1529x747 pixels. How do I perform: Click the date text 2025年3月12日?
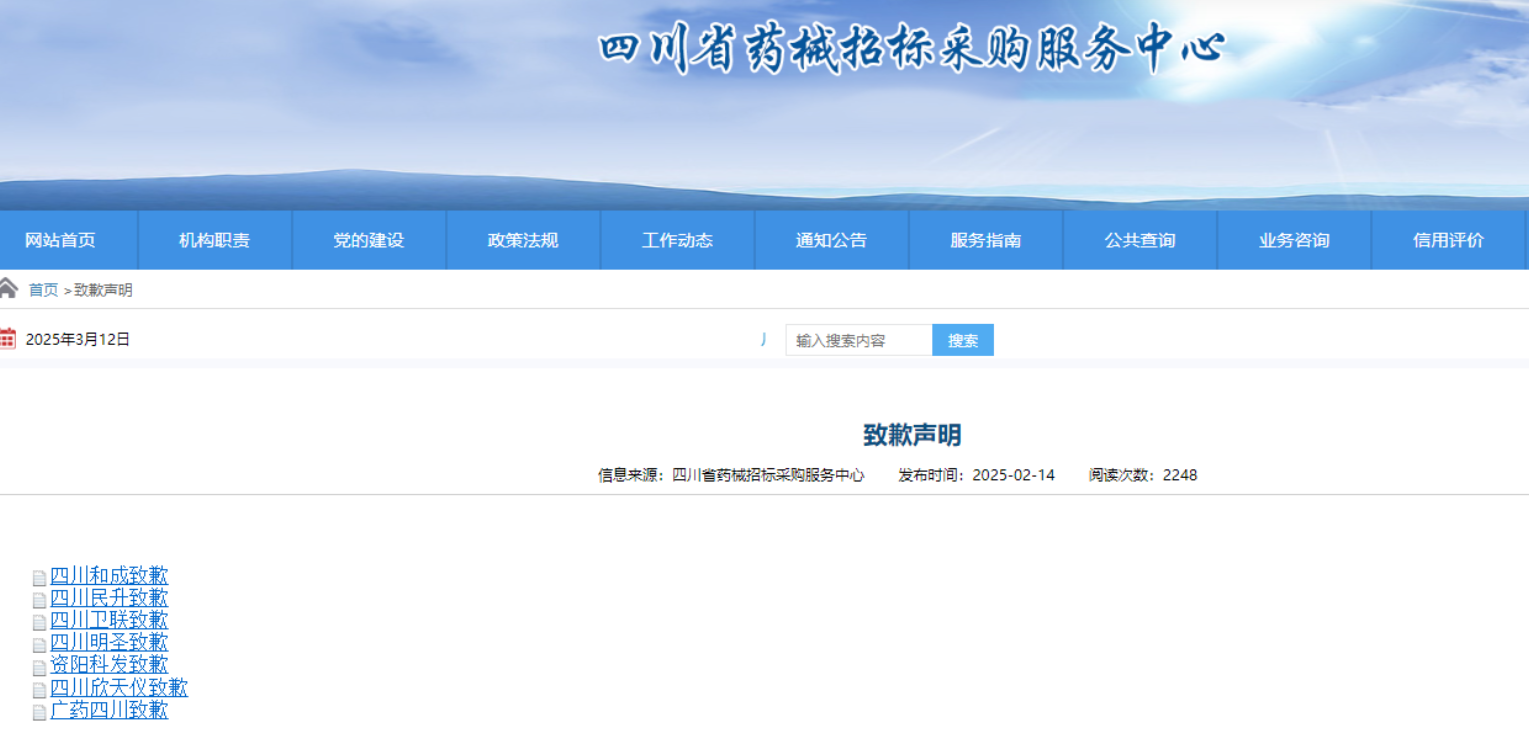pos(78,339)
